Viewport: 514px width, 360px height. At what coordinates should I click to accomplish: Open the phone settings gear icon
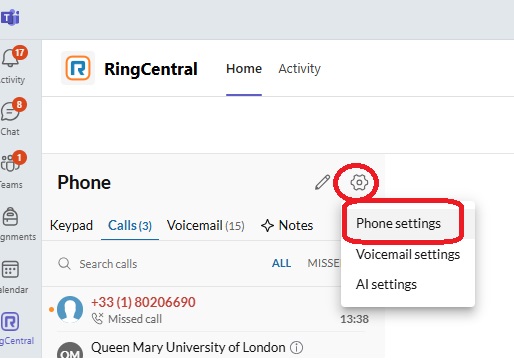click(x=359, y=182)
